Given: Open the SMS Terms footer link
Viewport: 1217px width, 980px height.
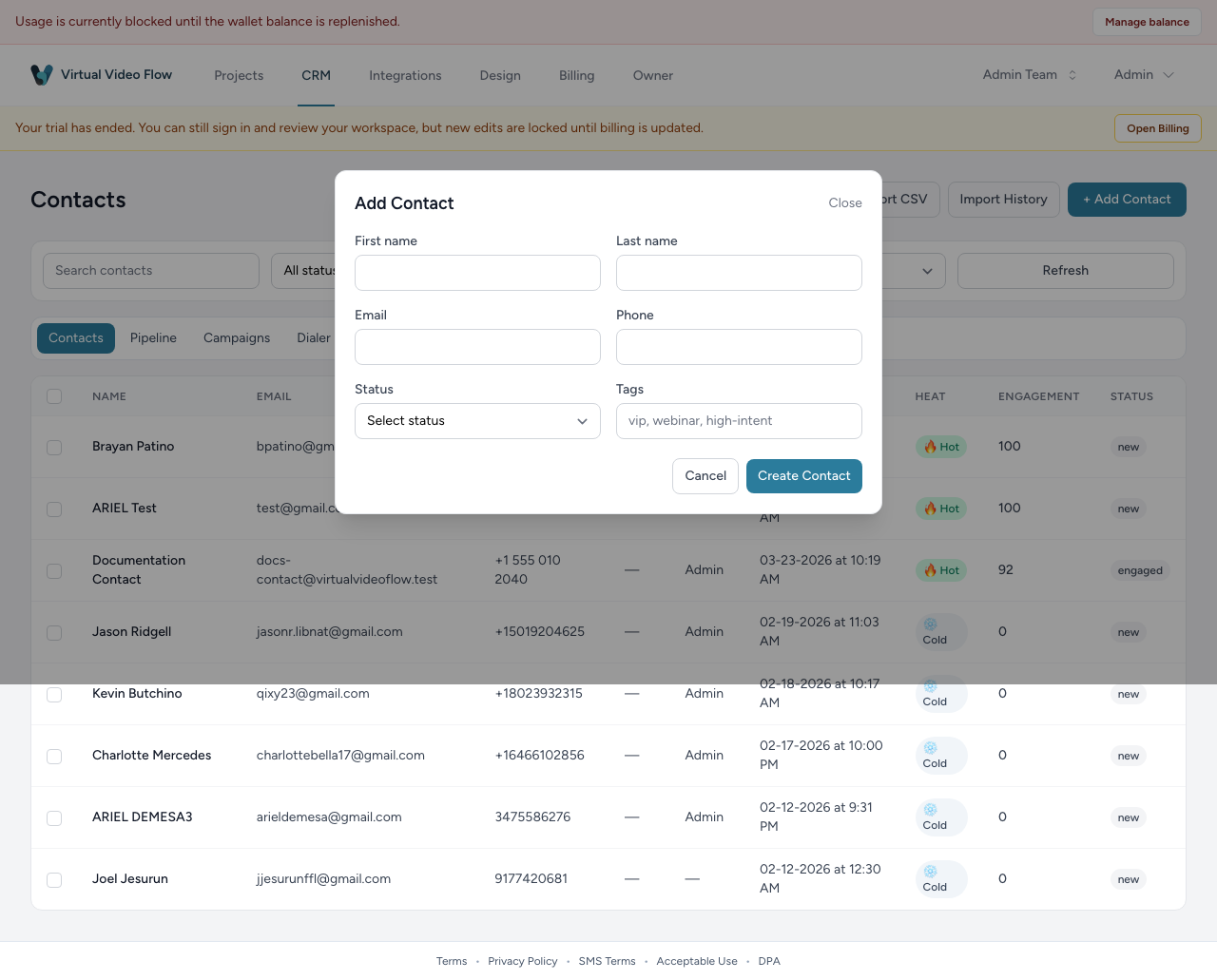Looking at the screenshot, I should (607, 961).
